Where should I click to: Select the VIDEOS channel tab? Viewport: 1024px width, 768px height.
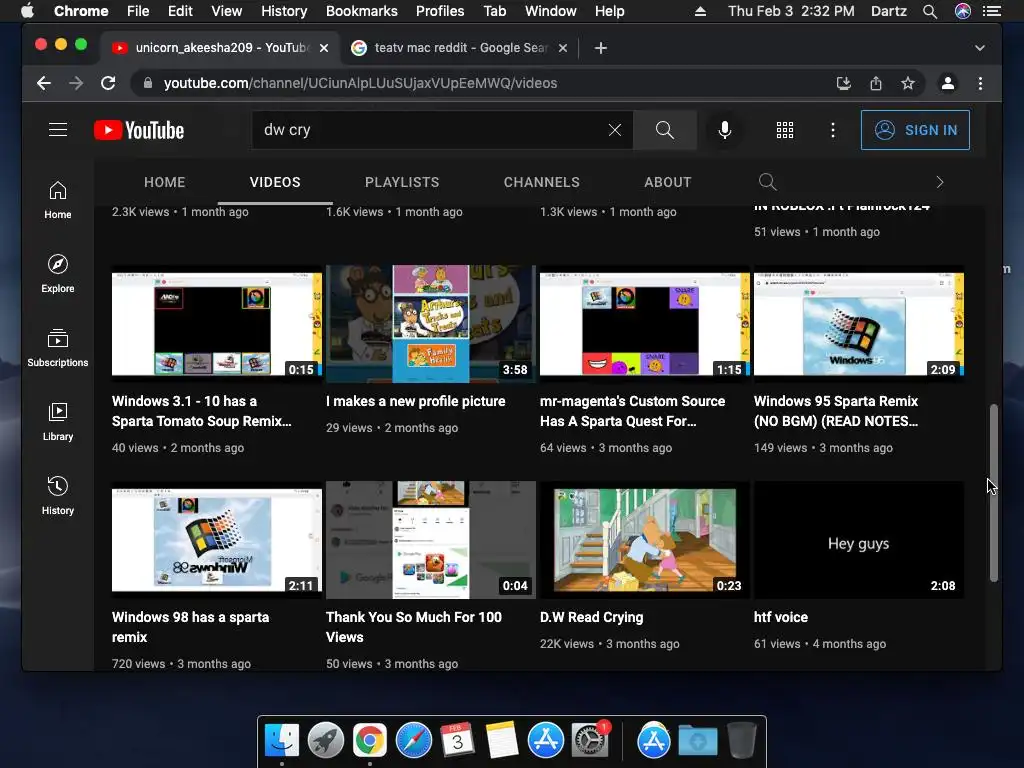[x=275, y=182]
